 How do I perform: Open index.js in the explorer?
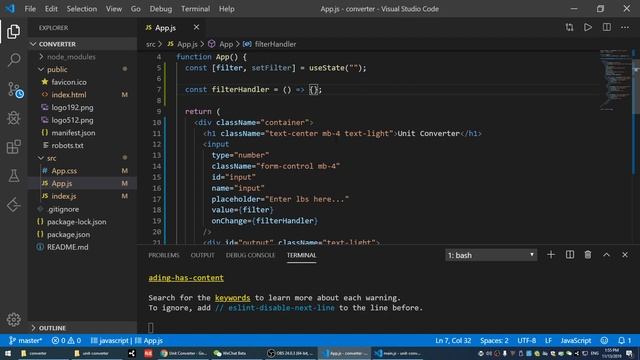click(82, 196)
